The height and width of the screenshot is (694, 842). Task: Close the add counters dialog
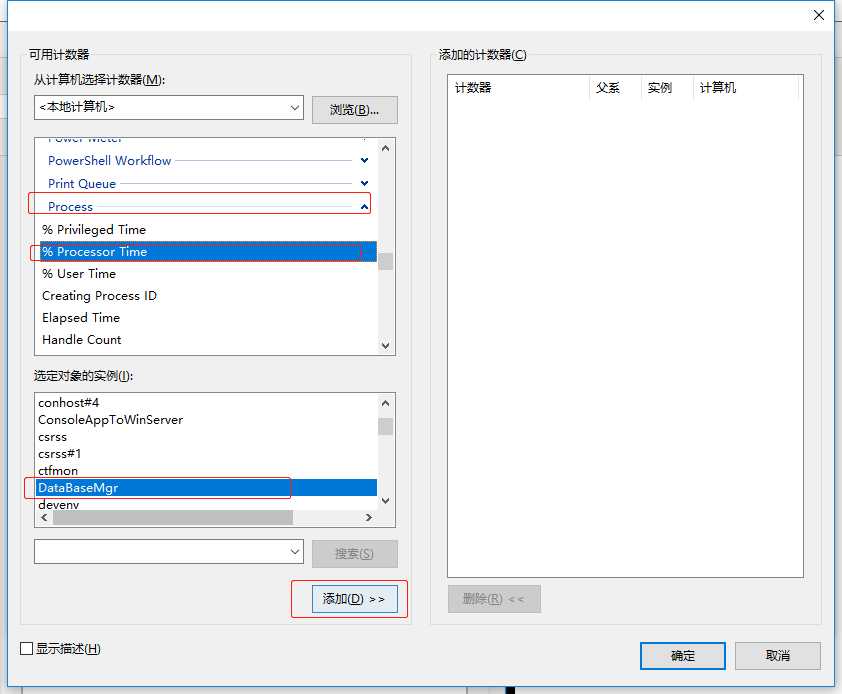pyautogui.click(x=818, y=15)
